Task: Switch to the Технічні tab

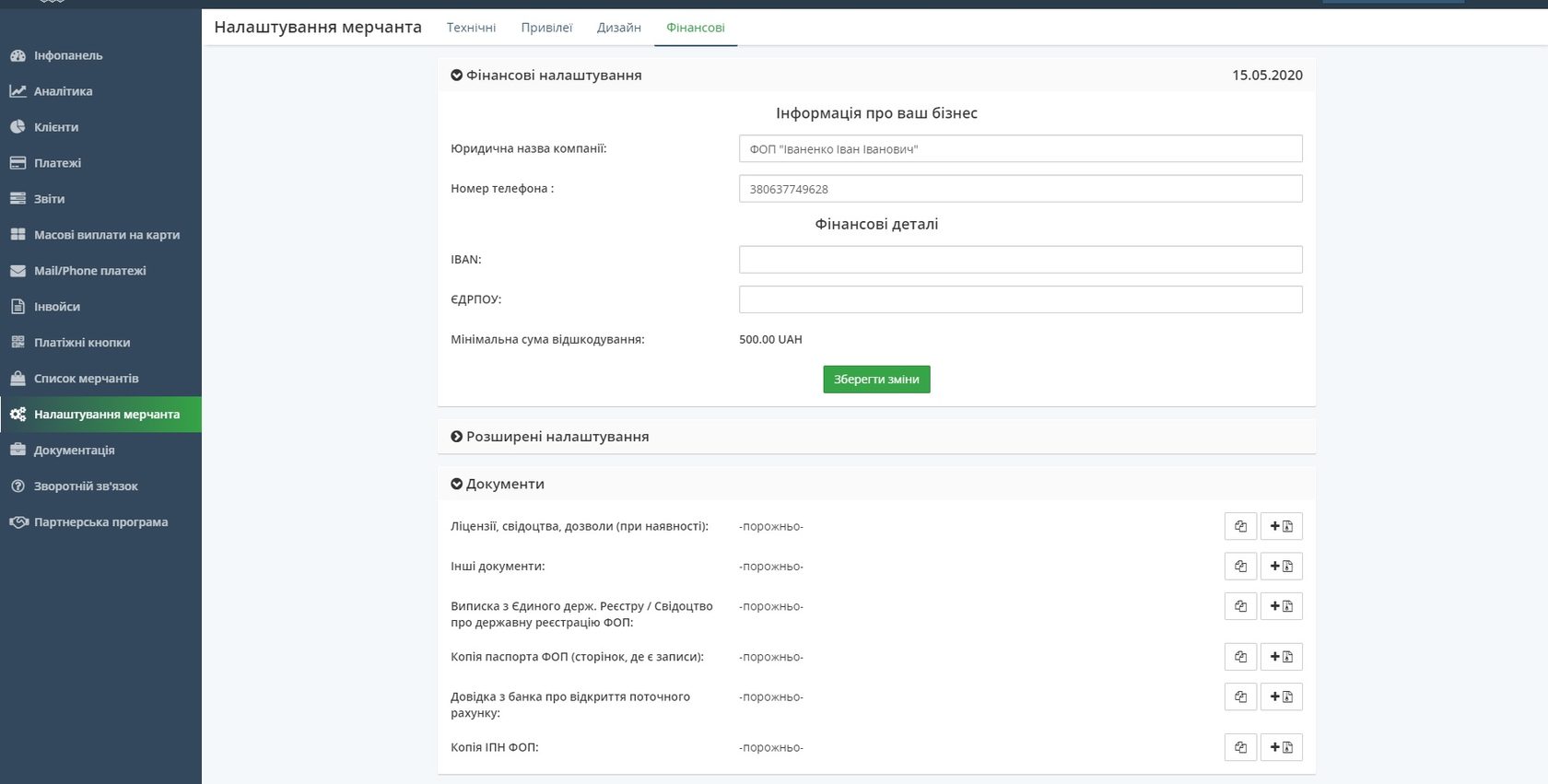Action: (x=471, y=28)
